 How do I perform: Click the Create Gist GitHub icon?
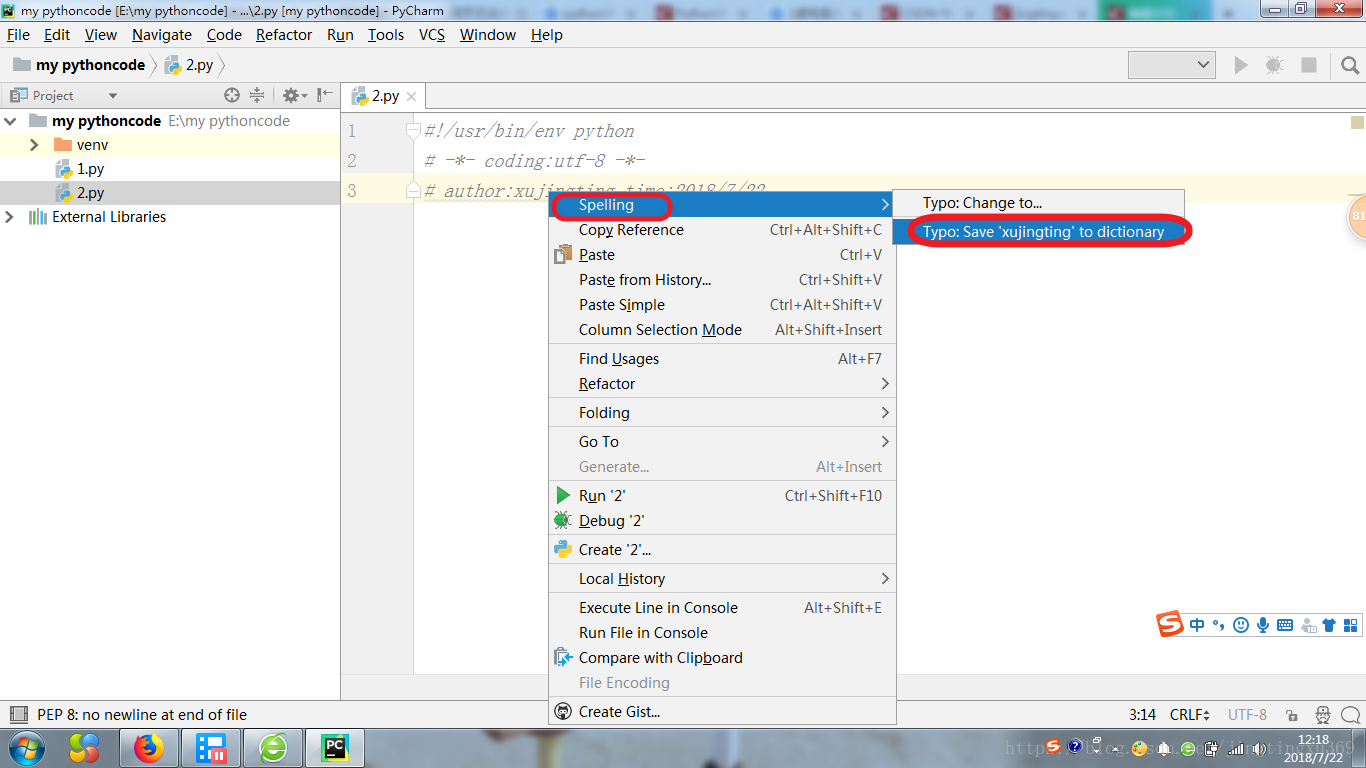(563, 712)
